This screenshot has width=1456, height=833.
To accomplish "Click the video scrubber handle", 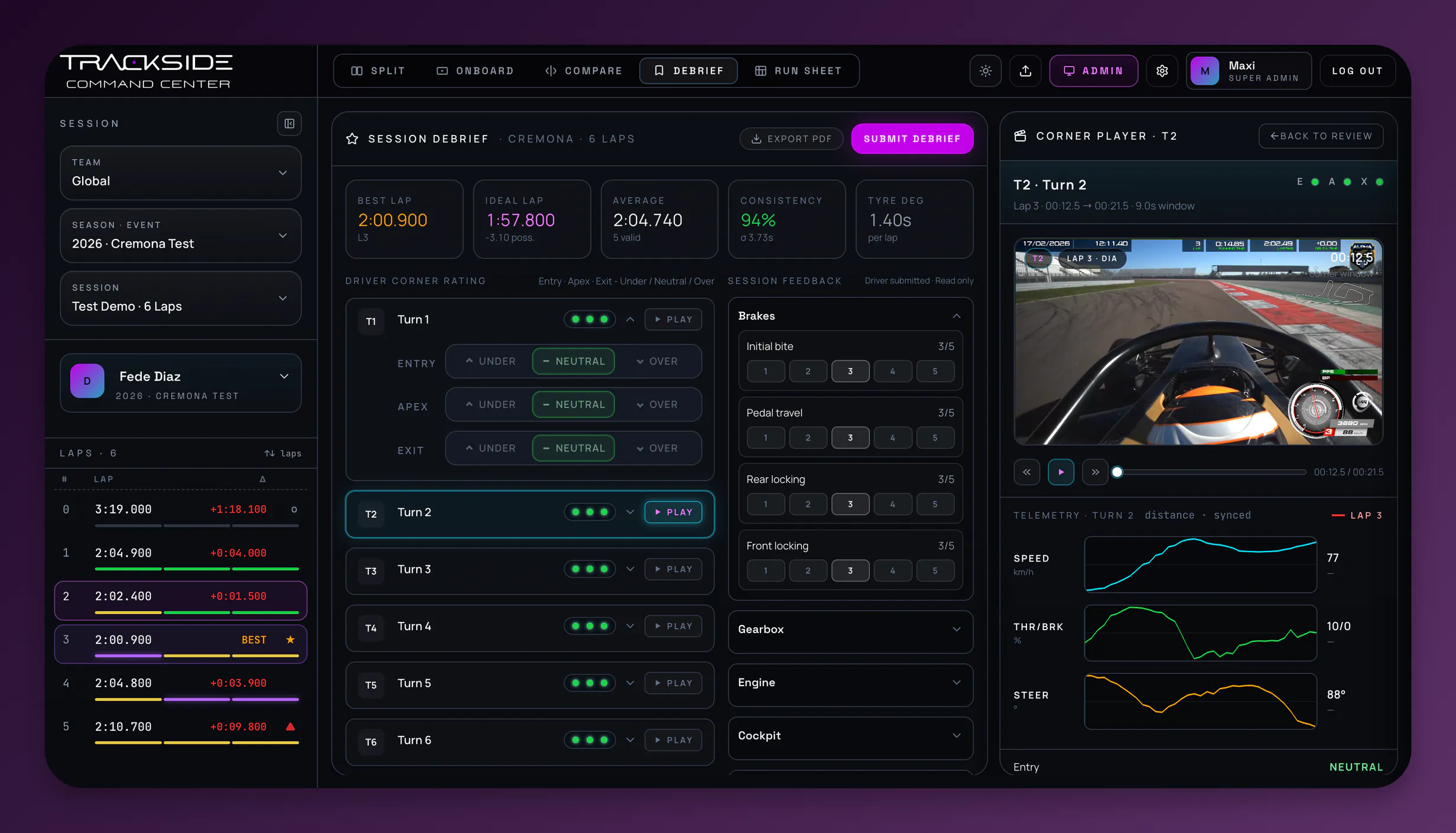I will [1117, 472].
